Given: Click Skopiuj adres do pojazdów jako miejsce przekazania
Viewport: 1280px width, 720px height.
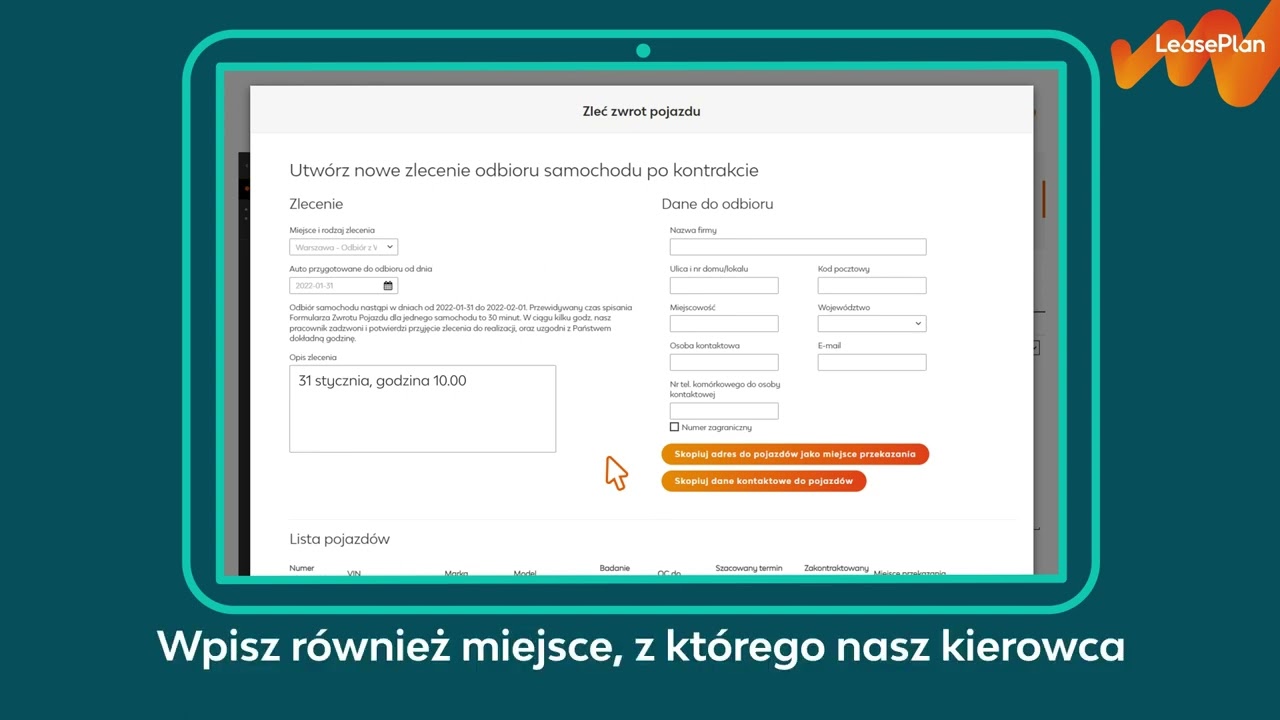Looking at the screenshot, I should tap(795, 454).
